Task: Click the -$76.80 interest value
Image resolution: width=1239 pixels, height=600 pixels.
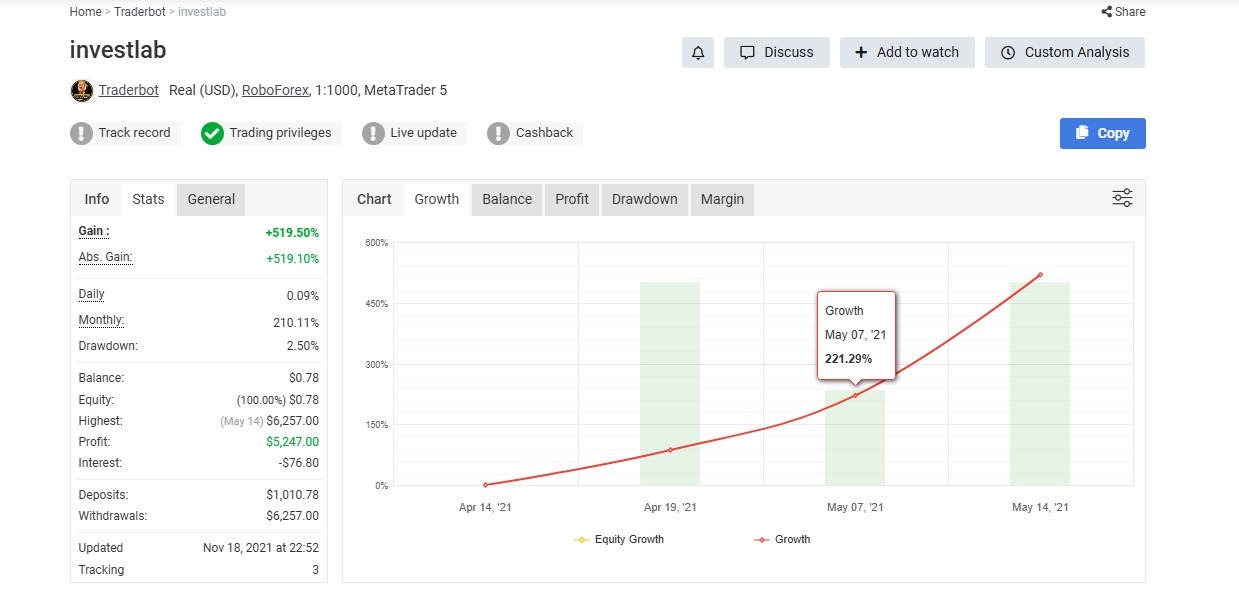Action: pos(298,463)
